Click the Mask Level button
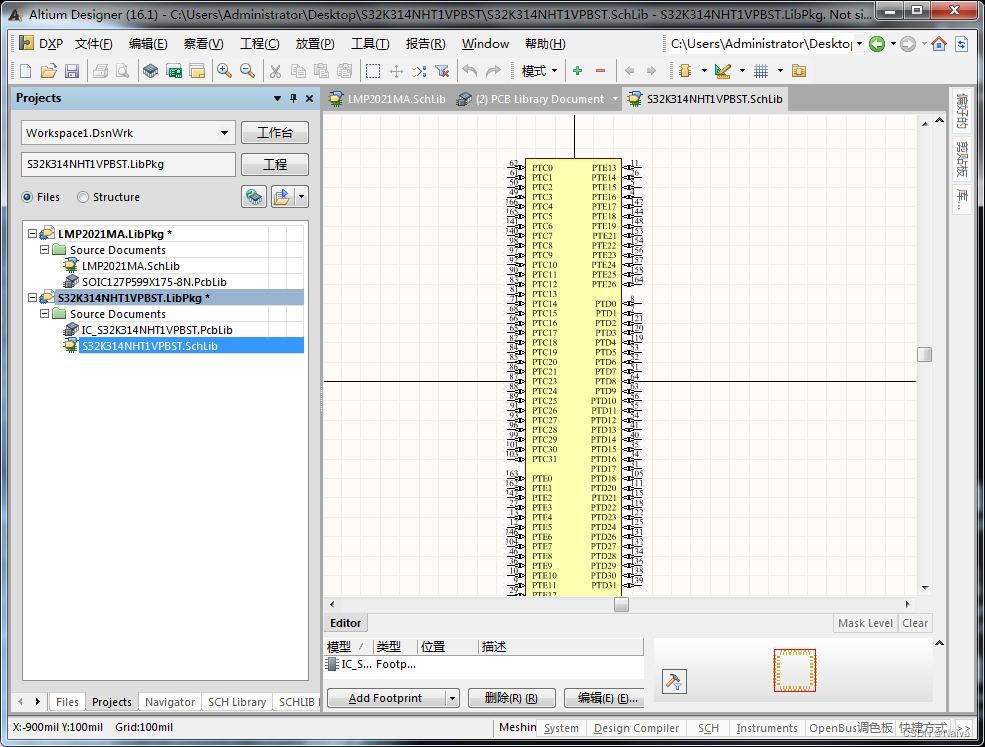985x747 pixels. point(865,623)
